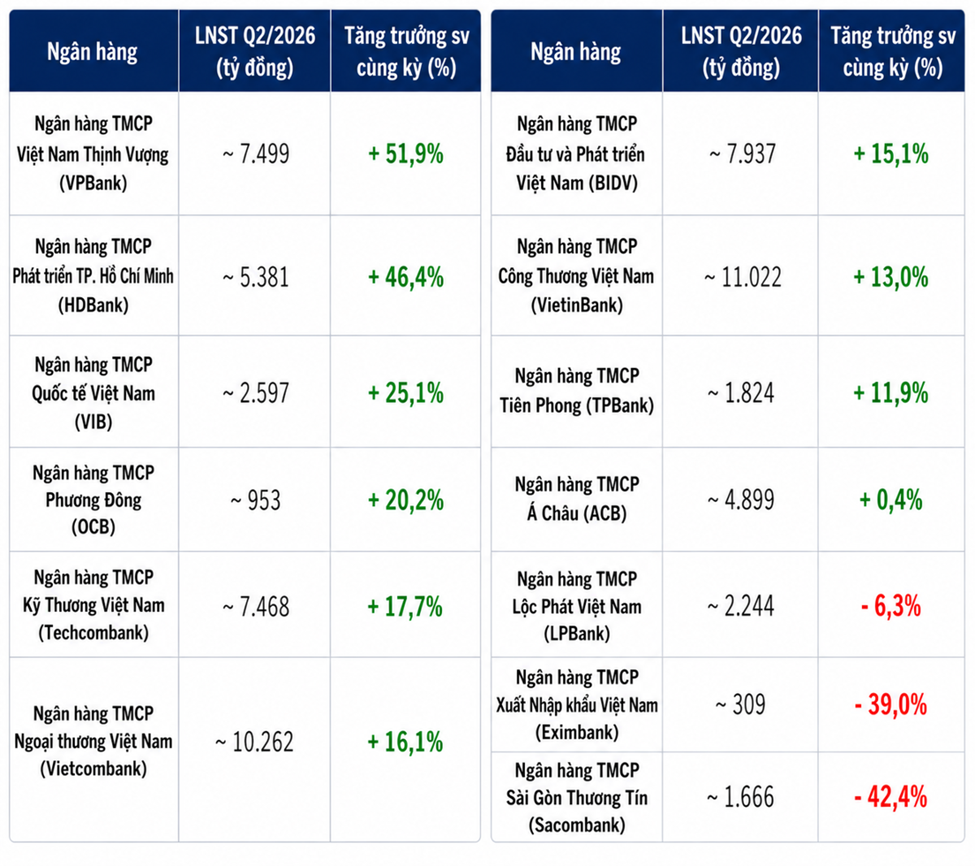Select Vietcombank profit value 10.262

point(254,742)
